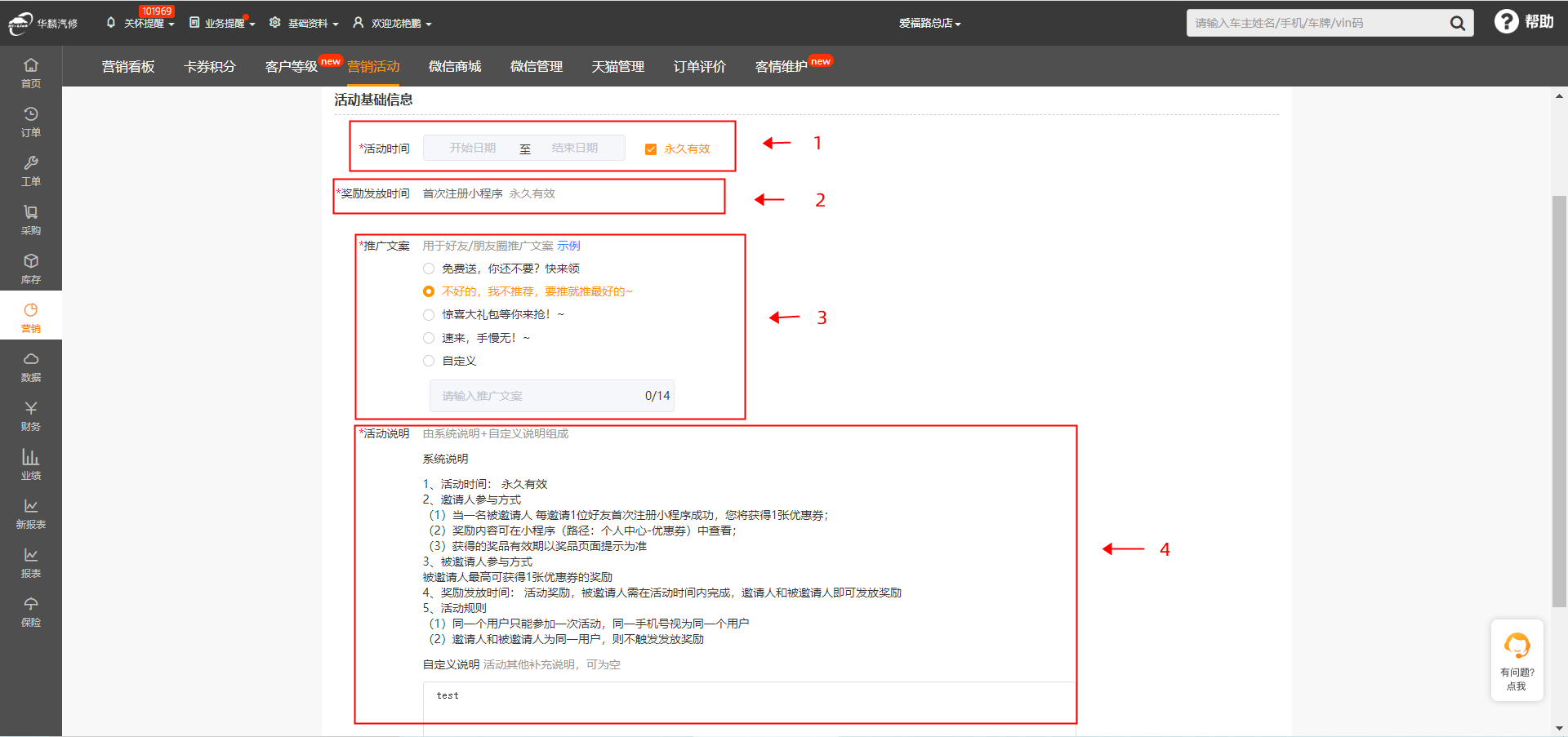Click the 帮助 help question mark icon
The image size is (1568, 737).
click(x=1506, y=21)
